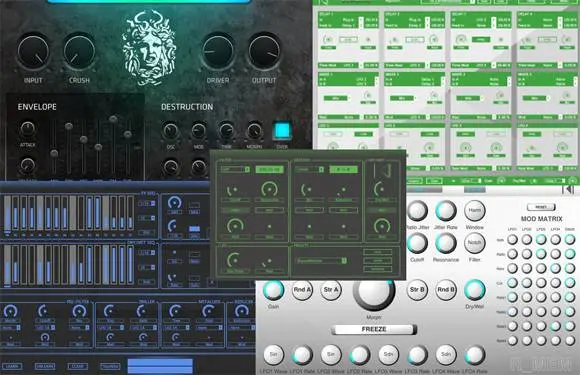Click the skip-to-start icon above Mod Matrix

[x=569, y=190]
